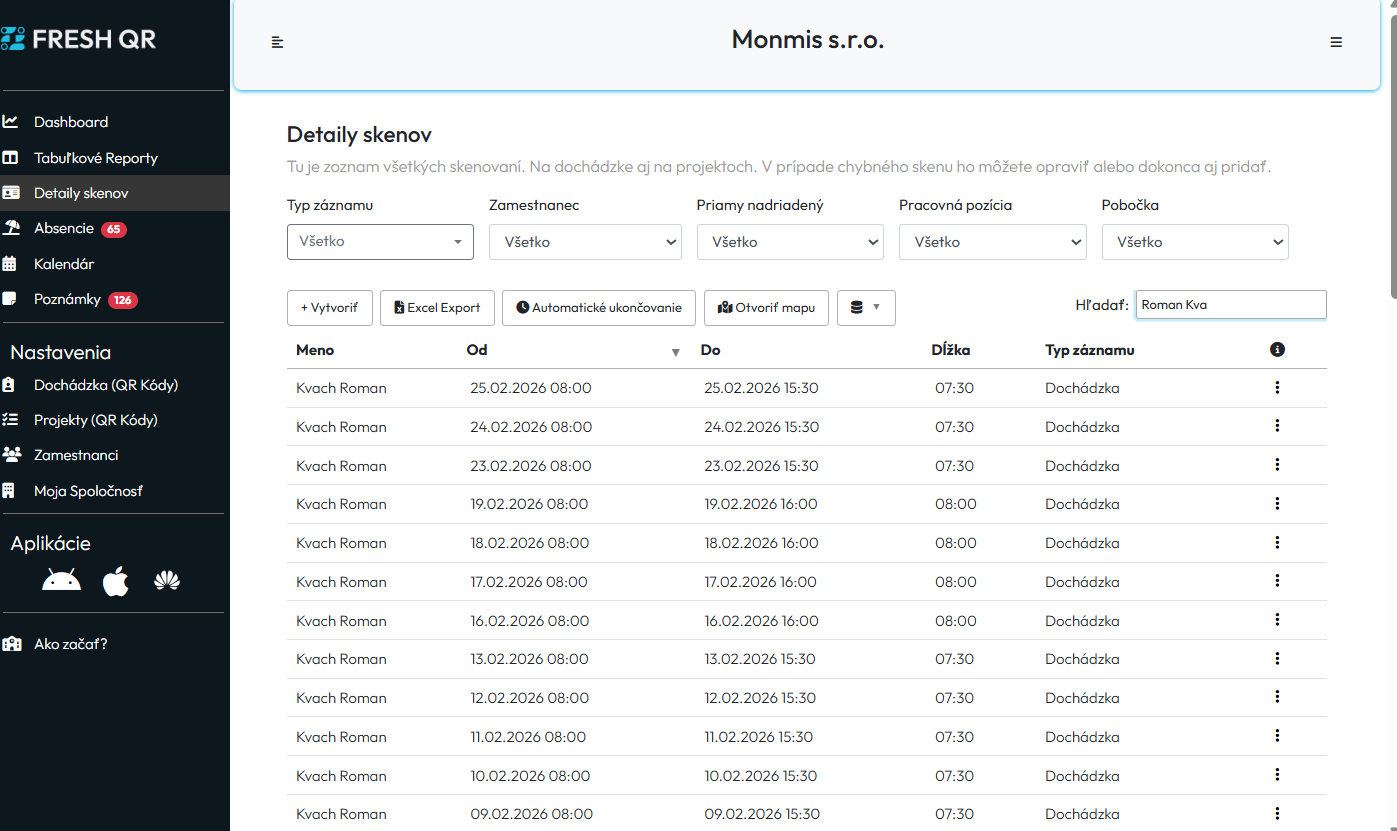Click the FRESH QR logo
The image size is (1397, 831).
click(80, 40)
